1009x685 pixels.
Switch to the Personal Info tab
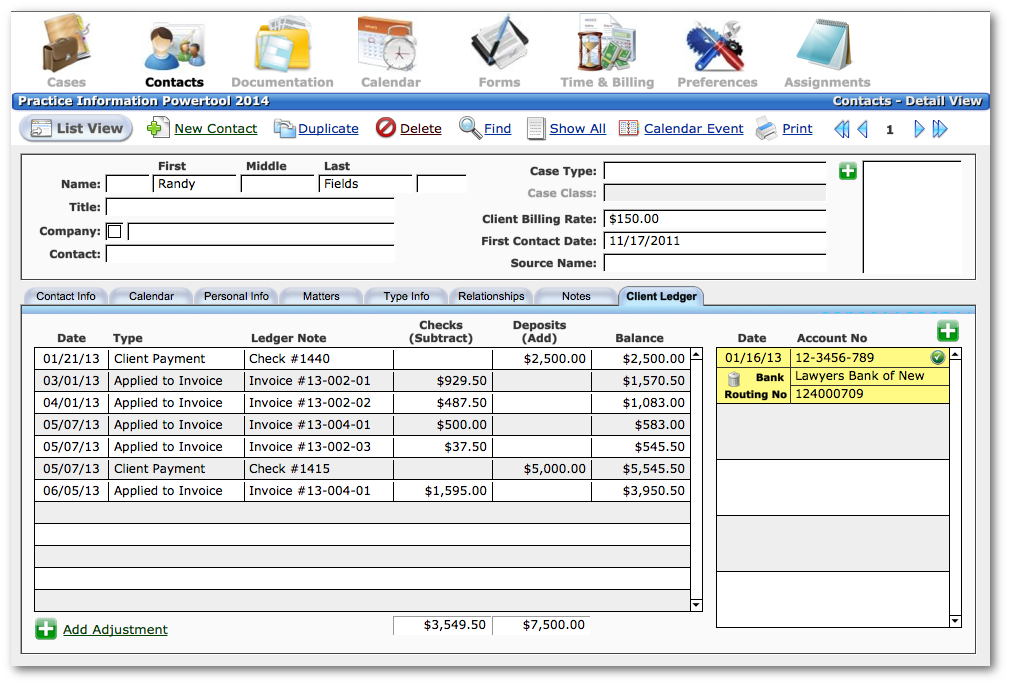236,296
